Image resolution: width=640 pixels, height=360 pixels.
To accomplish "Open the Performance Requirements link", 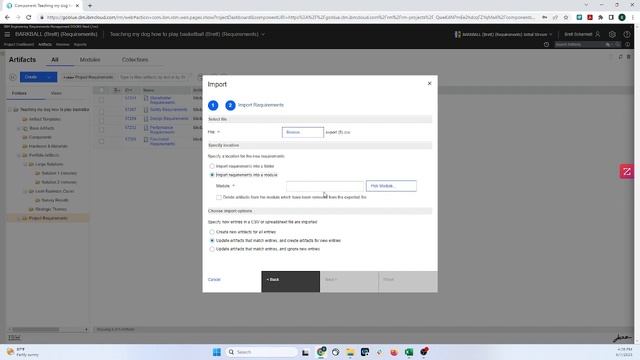I will [162, 130].
